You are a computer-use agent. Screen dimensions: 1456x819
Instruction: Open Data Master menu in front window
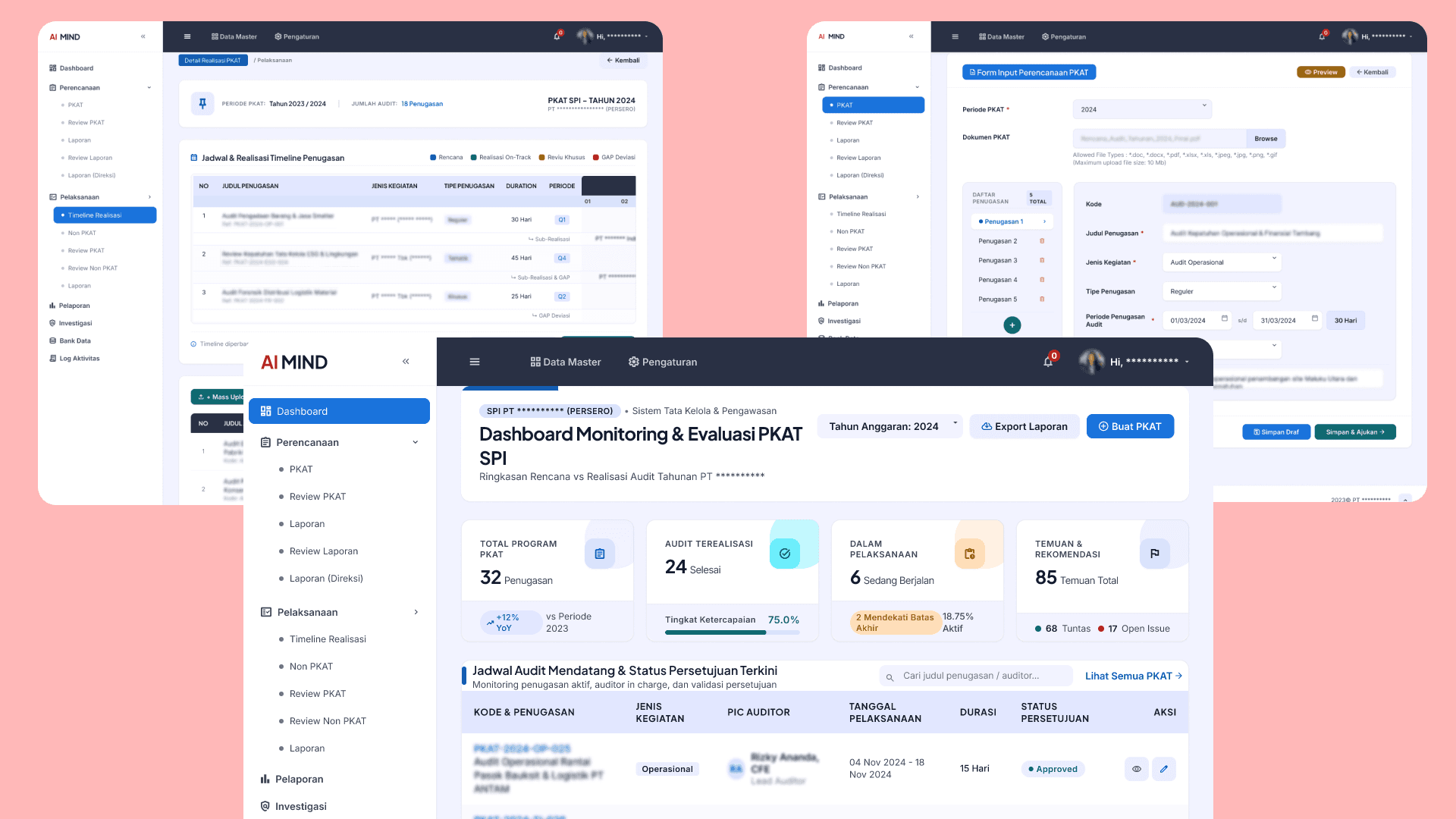pyautogui.click(x=566, y=362)
